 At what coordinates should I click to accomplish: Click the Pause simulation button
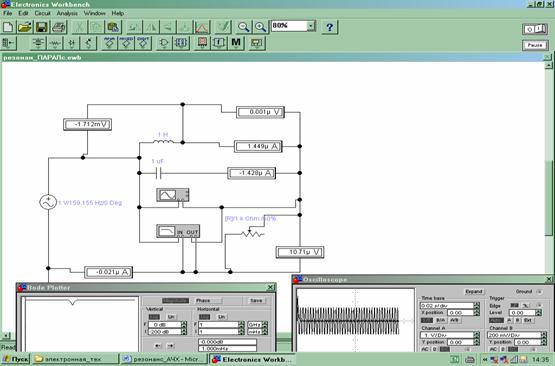point(535,45)
